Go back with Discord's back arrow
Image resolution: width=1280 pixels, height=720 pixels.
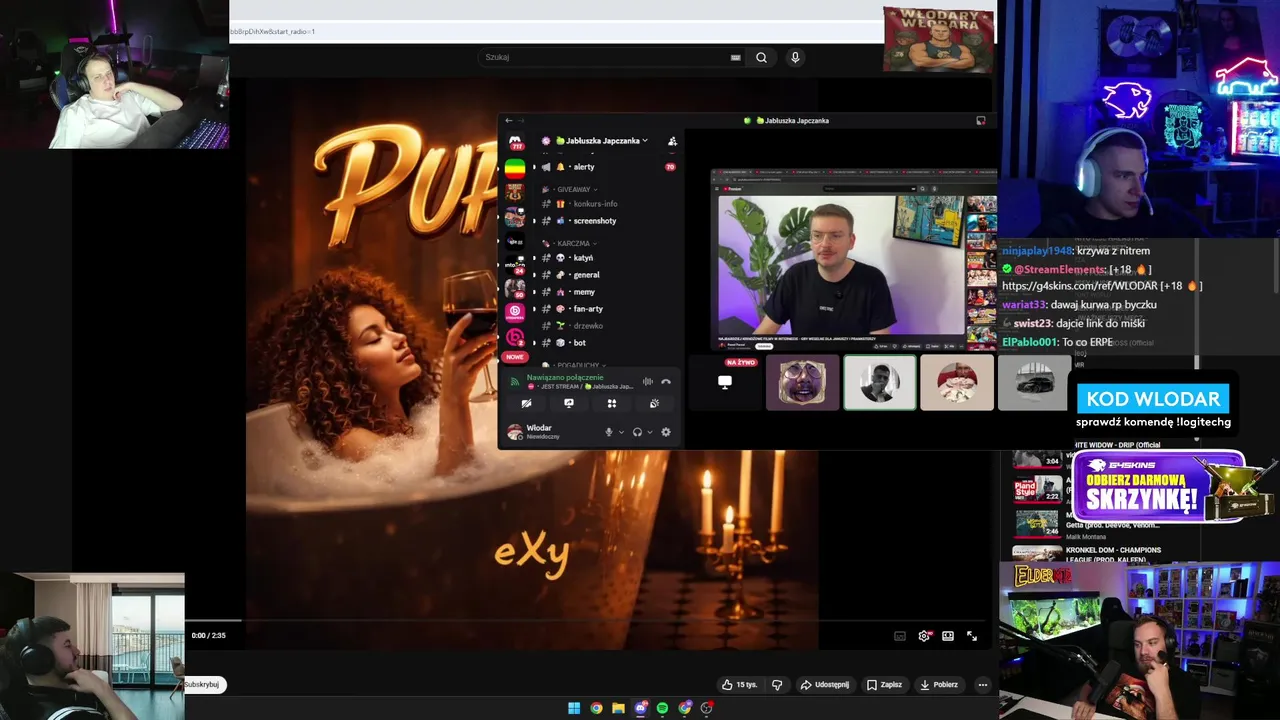[x=508, y=120]
